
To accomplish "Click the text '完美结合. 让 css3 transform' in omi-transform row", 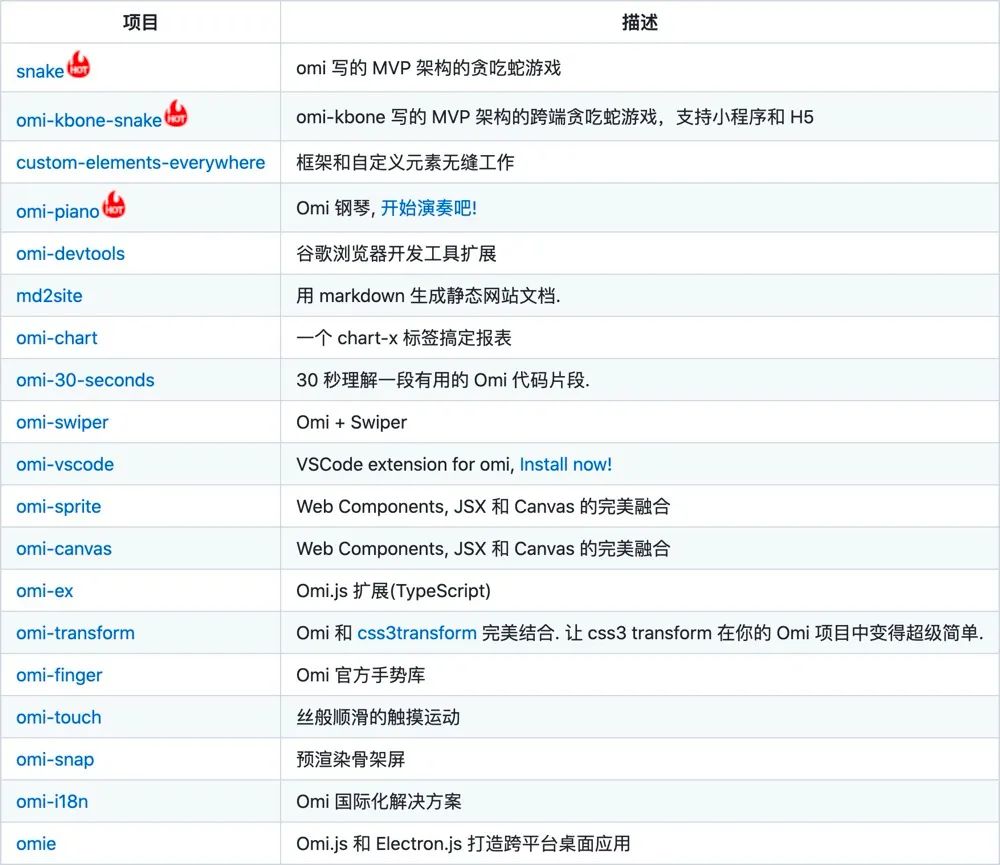I will (597, 633).
